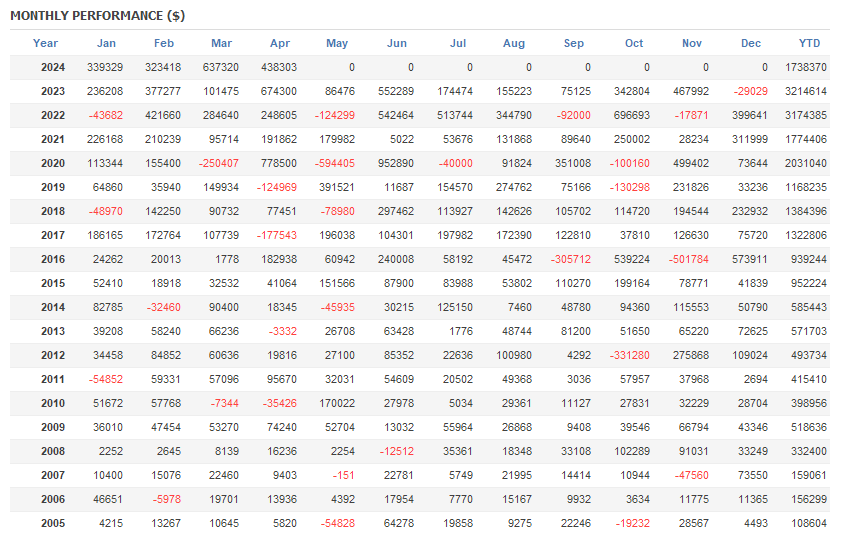Image resolution: width=846 pixels, height=540 pixels.
Task: Click 2023 YTD total 3214614
Action: click(806, 91)
